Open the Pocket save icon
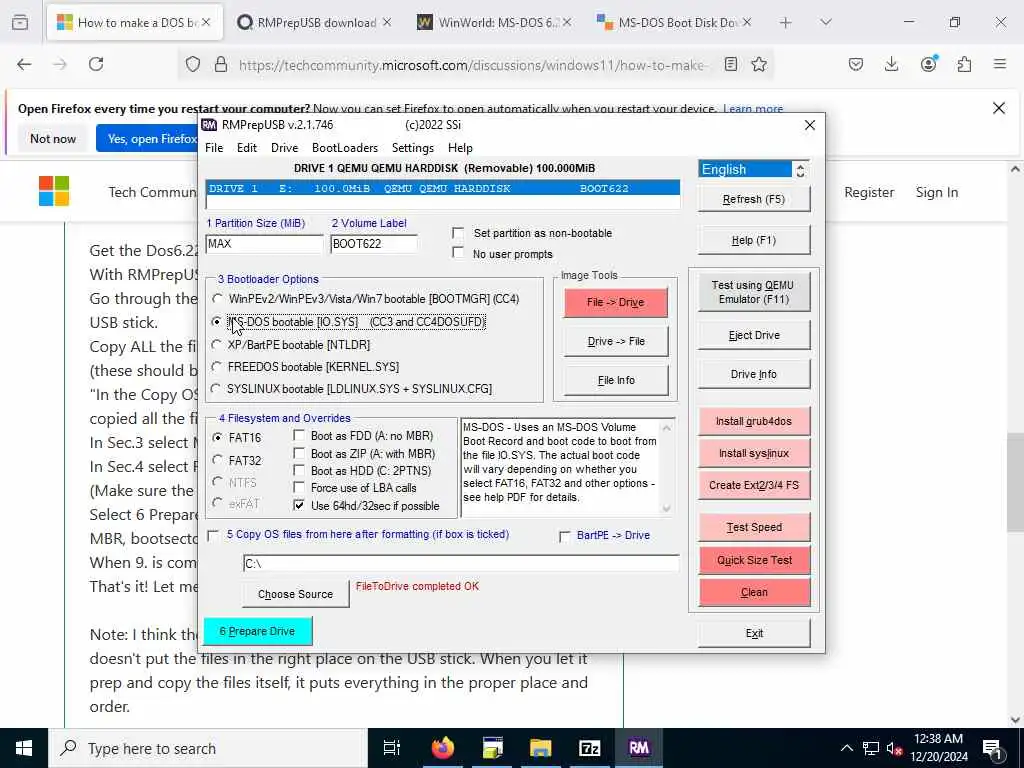This screenshot has height=768, width=1024. [x=856, y=64]
